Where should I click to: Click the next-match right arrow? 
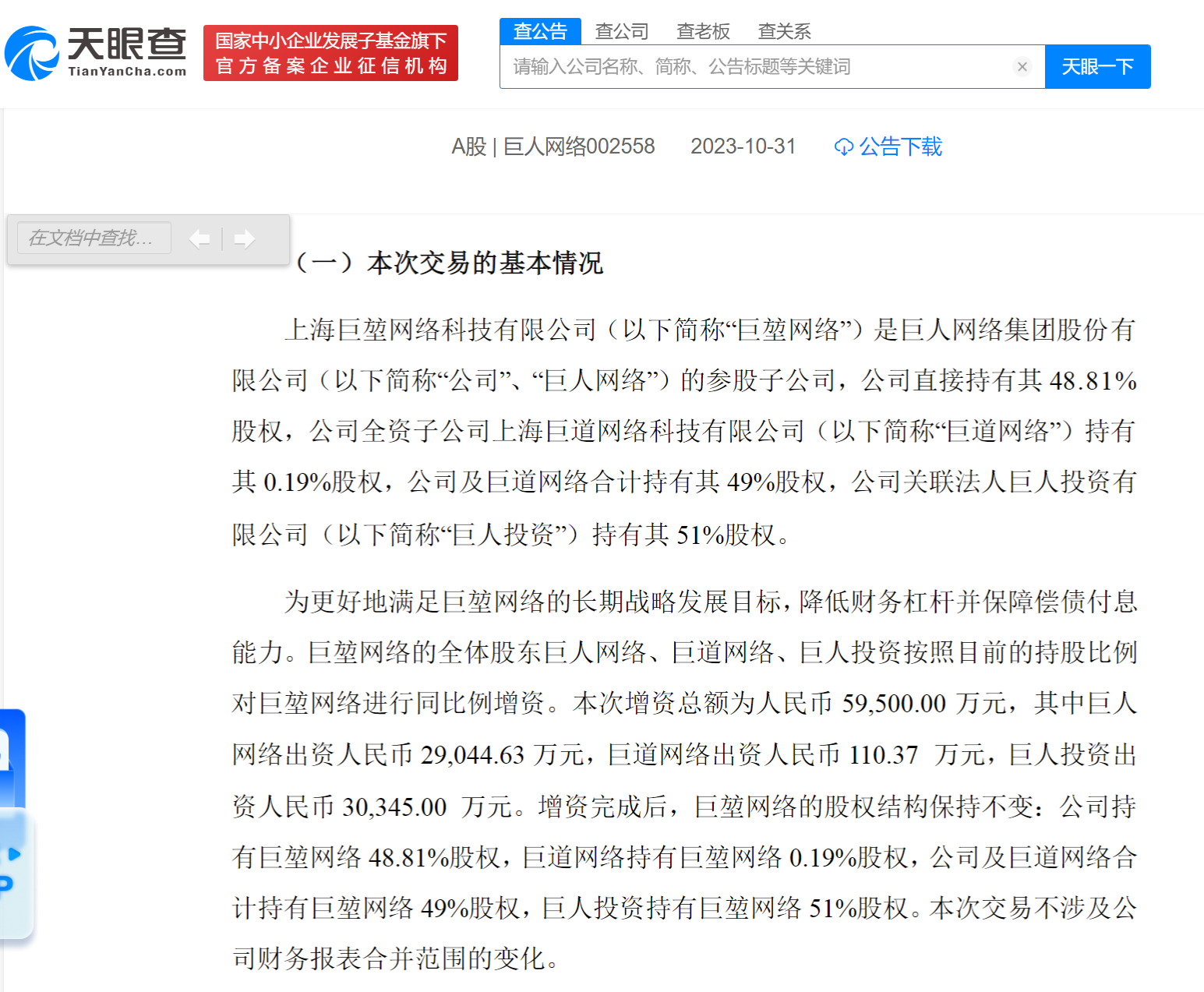[244, 239]
